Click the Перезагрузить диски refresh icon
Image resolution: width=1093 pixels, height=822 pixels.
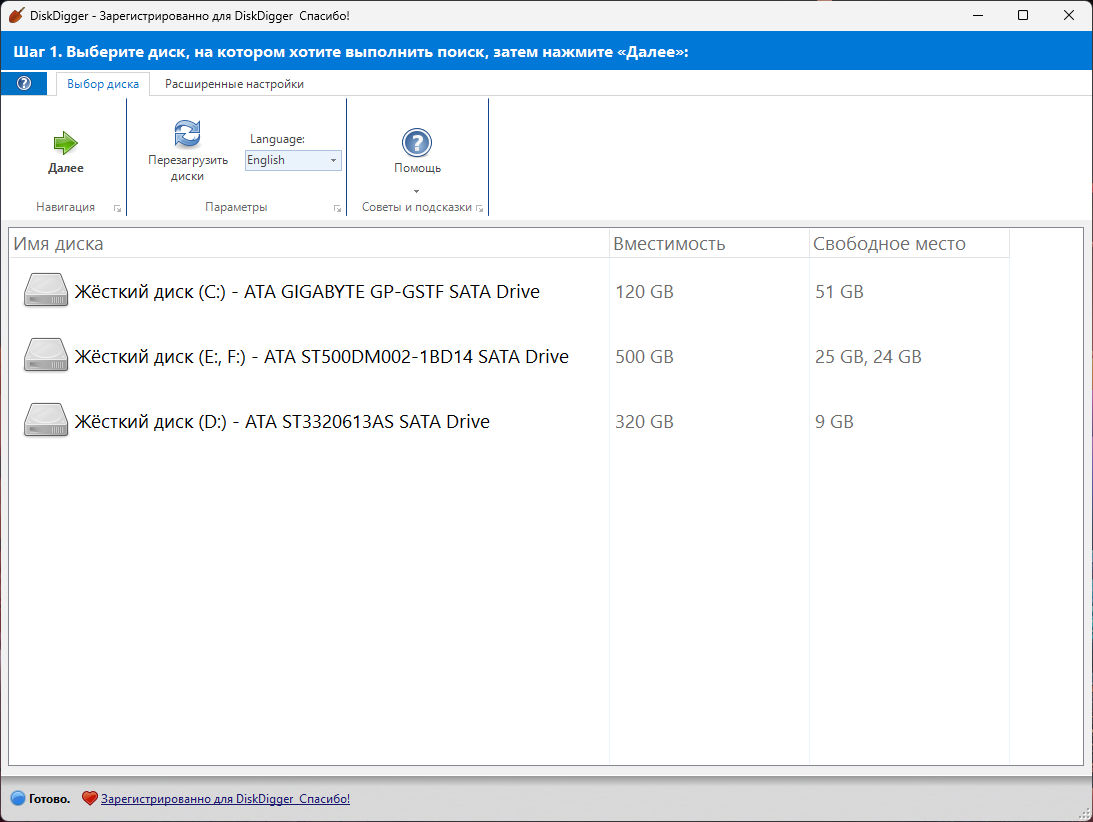(x=187, y=134)
